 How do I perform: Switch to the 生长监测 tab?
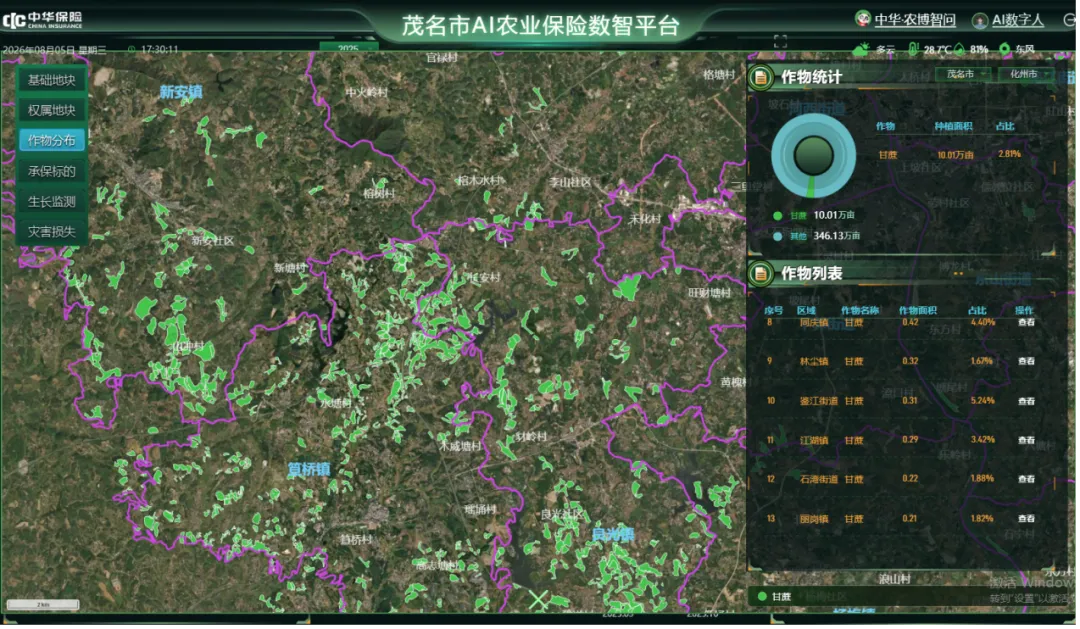pyautogui.click(x=52, y=201)
